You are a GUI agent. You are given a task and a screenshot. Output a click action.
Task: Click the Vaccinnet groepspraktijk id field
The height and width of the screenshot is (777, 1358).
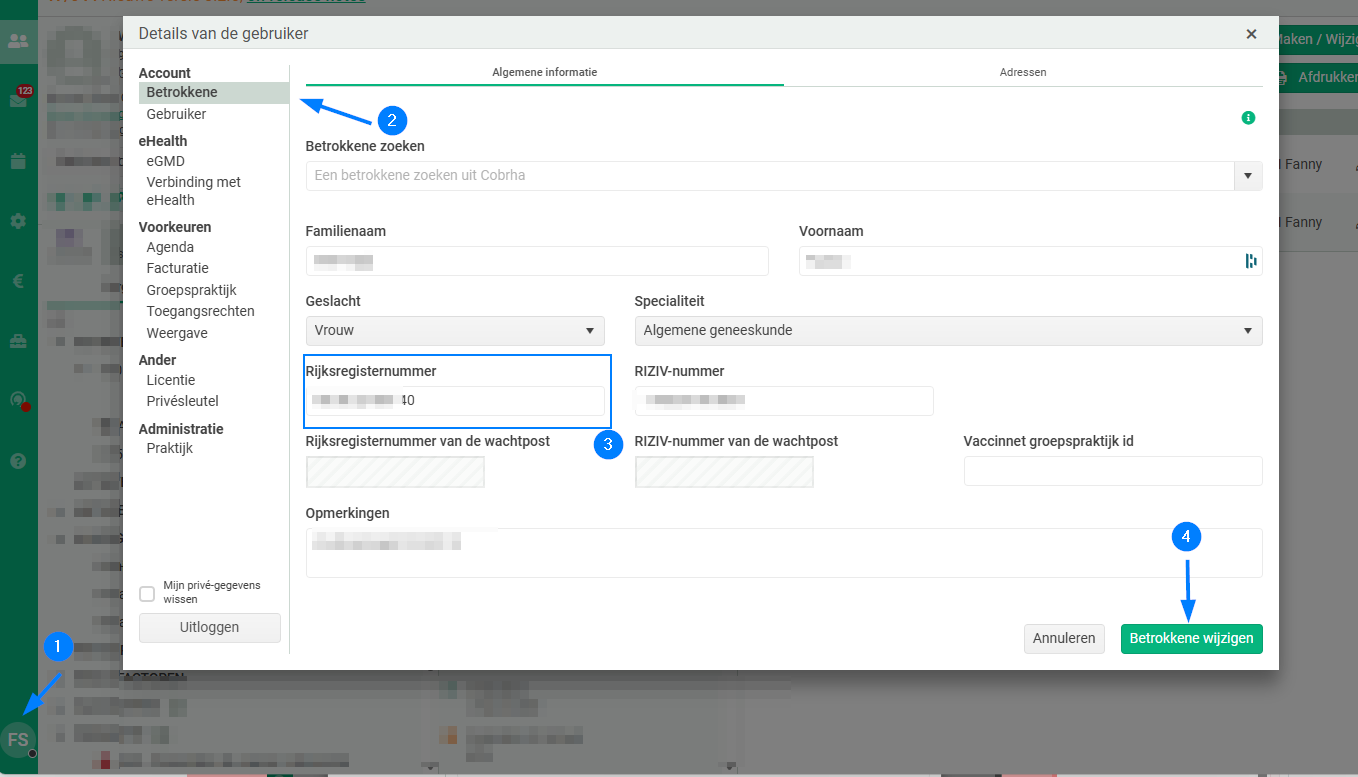coord(1113,471)
